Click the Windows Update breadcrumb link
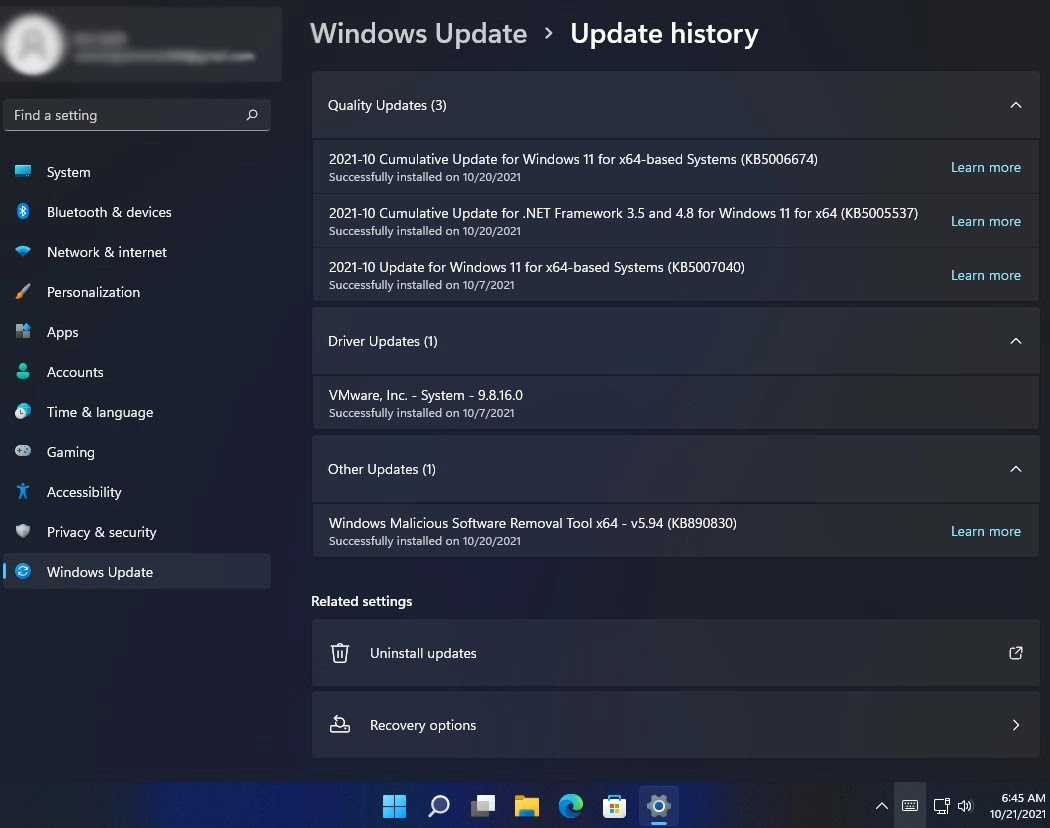The image size is (1050, 828). 419,33
